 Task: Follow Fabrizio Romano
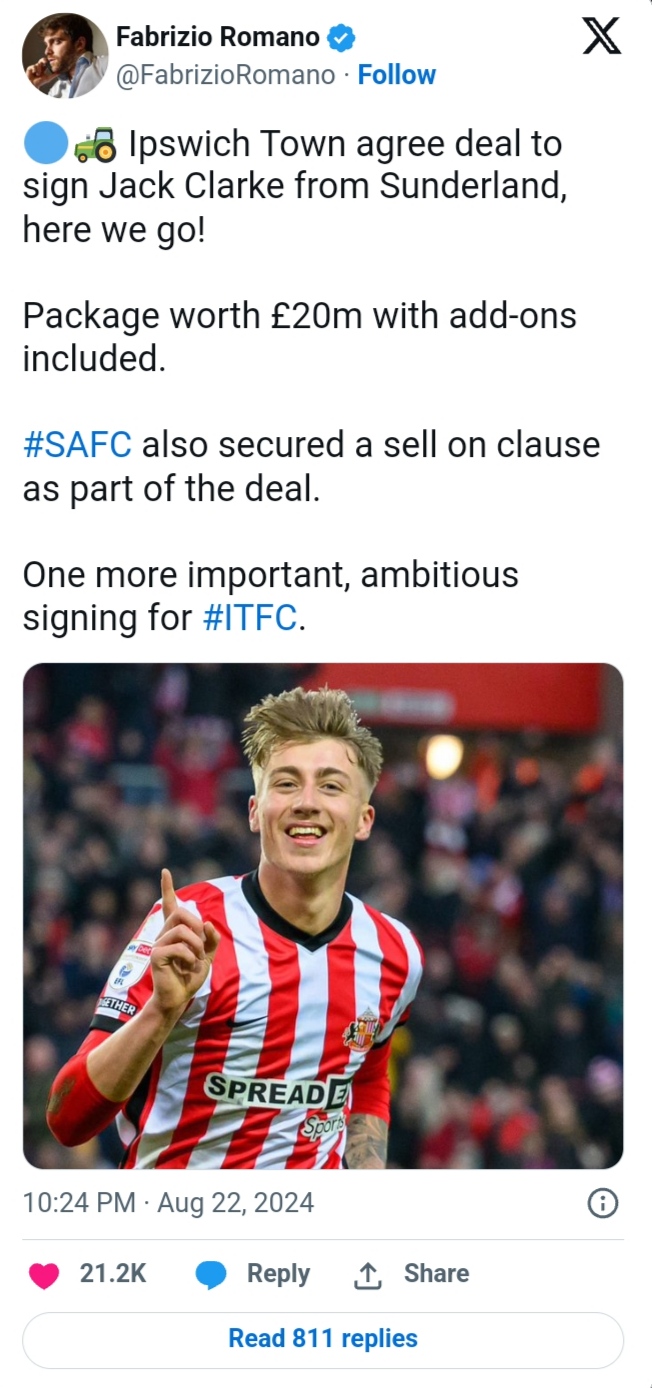point(396,75)
